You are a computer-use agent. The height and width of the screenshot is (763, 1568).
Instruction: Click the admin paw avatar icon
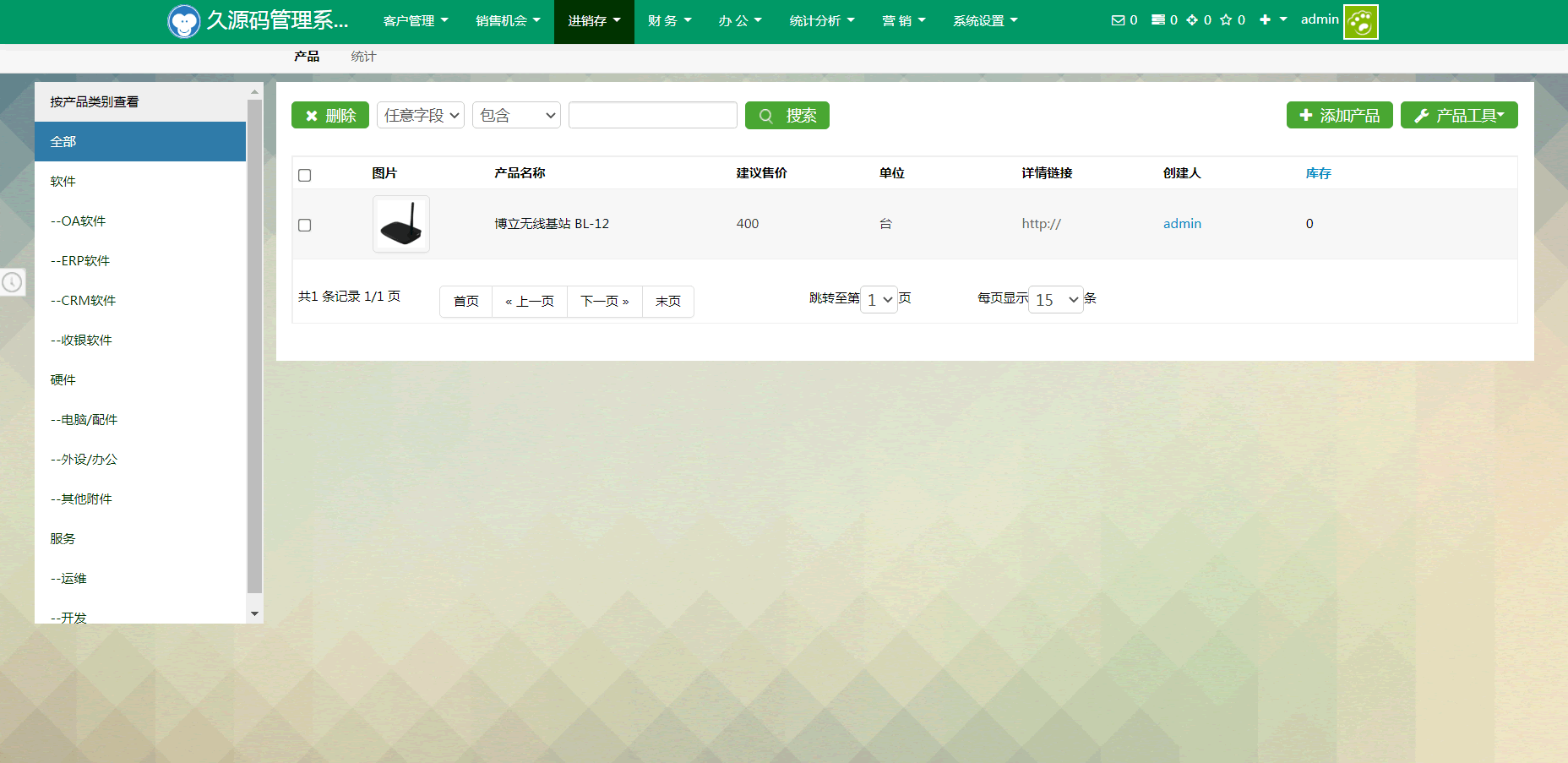pyautogui.click(x=1360, y=22)
